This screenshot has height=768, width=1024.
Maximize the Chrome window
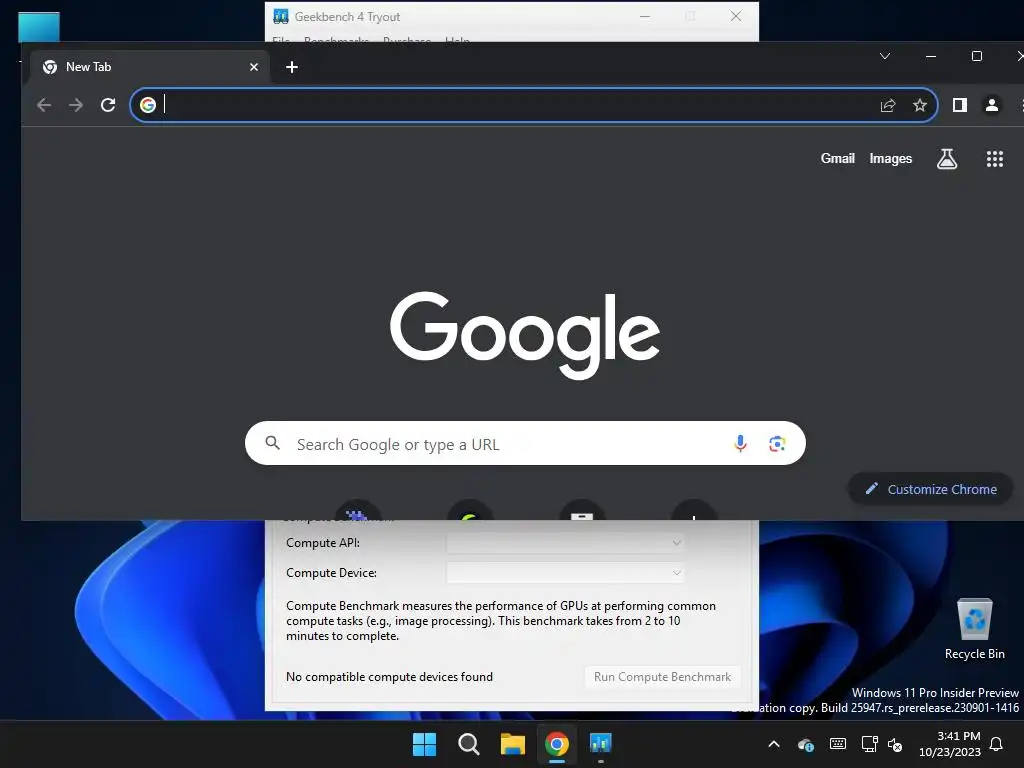click(x=977, y=56)
